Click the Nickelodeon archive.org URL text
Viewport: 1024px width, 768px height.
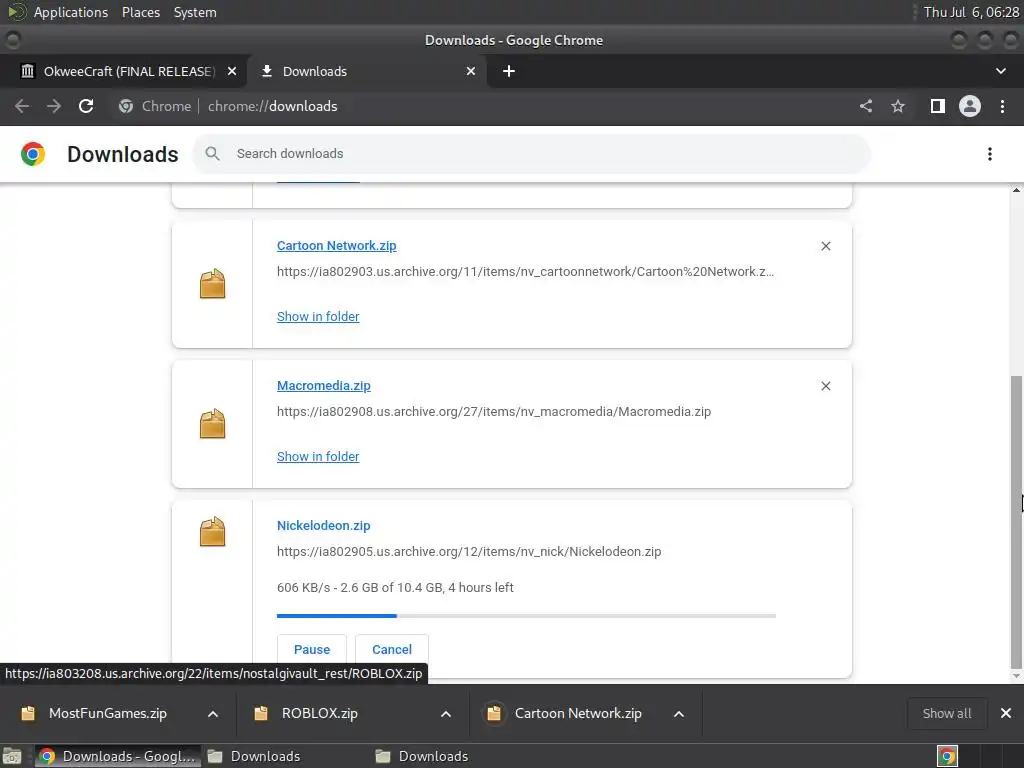point(469,551)
